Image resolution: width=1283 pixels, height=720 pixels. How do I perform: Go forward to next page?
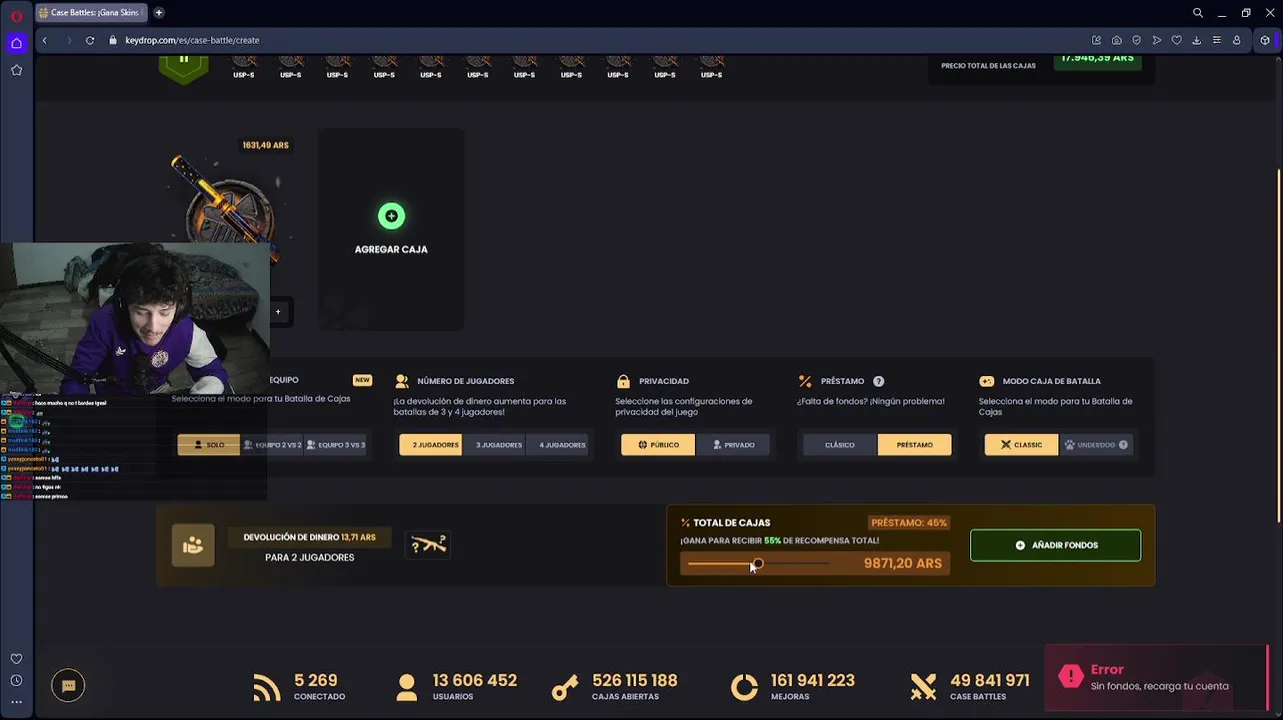[68, 40]
